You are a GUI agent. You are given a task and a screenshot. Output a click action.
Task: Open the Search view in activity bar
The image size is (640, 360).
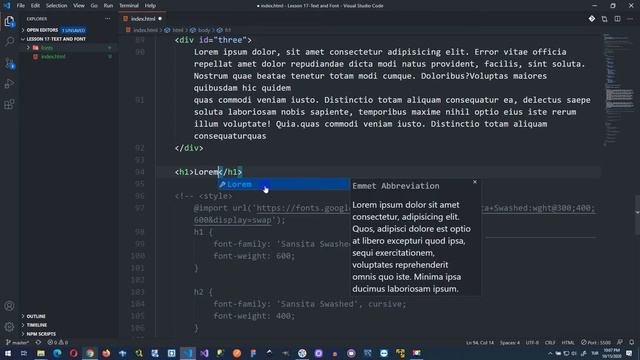(9, 42)
